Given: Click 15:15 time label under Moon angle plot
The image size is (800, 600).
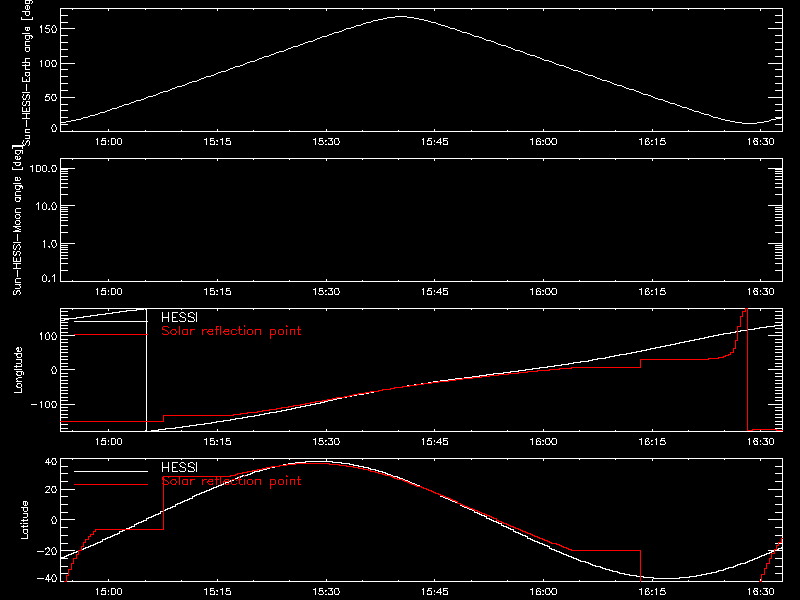Looking at the screenshot, I should pos(217,292).
